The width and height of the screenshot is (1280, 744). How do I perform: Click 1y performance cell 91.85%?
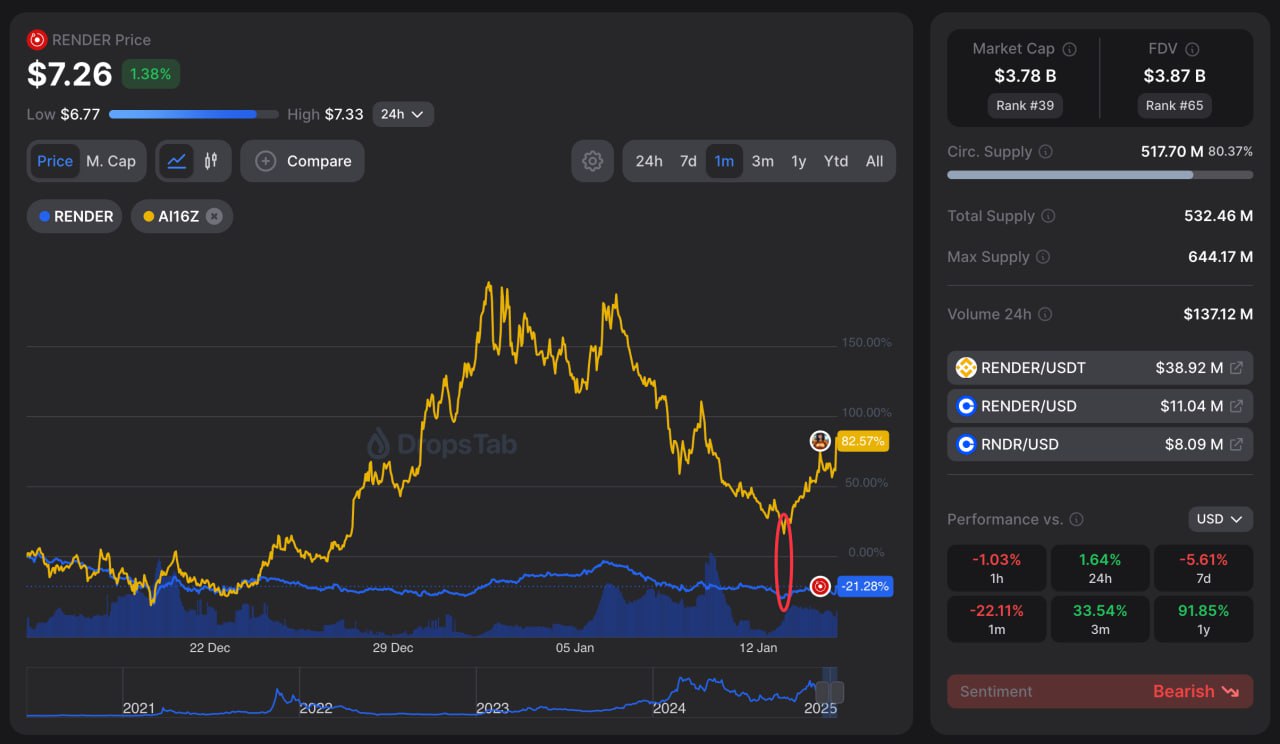(1203, 619)
